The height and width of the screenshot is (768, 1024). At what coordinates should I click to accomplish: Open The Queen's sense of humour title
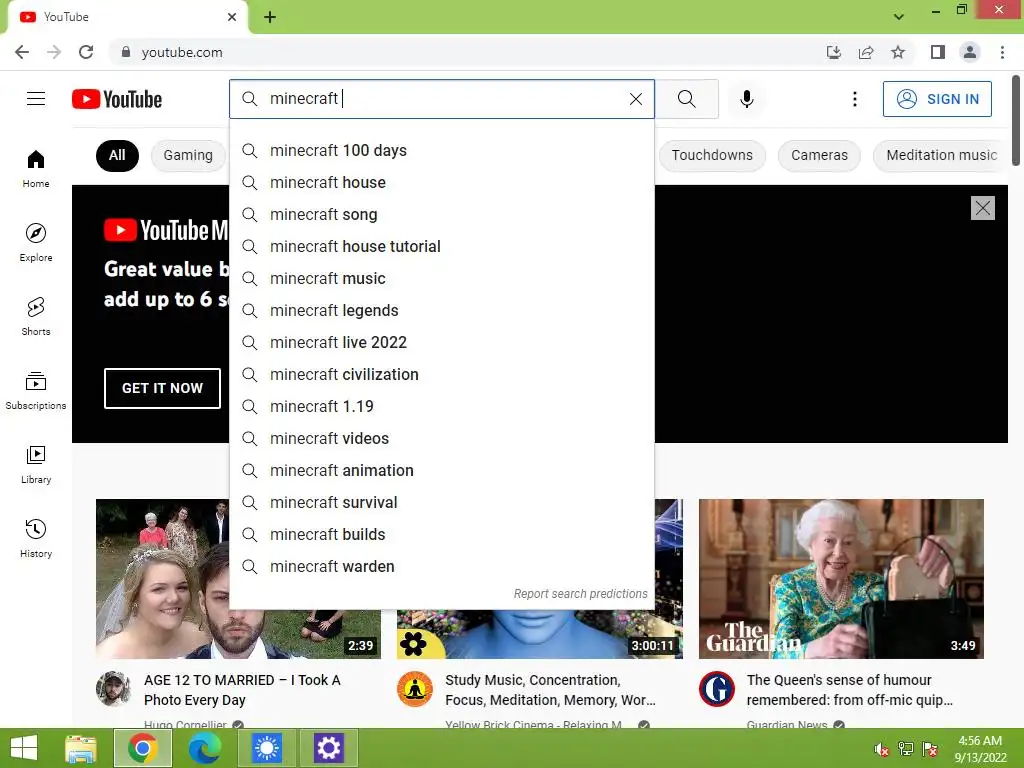pos(850,690)
